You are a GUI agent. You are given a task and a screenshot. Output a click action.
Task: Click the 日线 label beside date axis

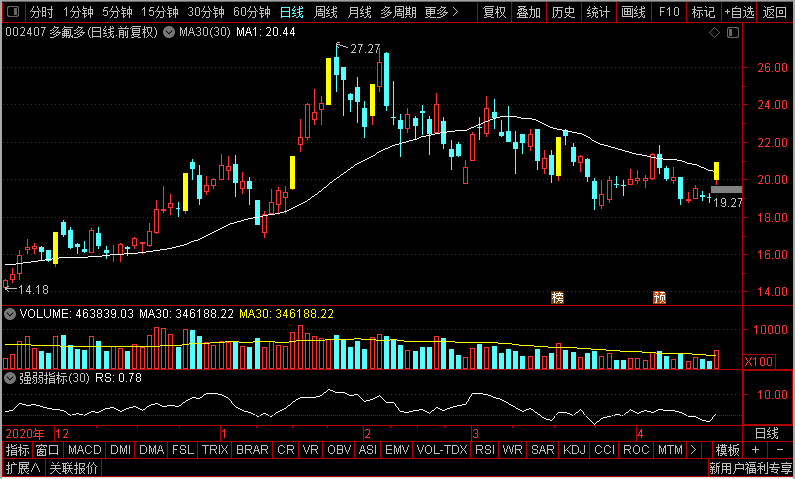pyautogui.click(x=767, y=433)
